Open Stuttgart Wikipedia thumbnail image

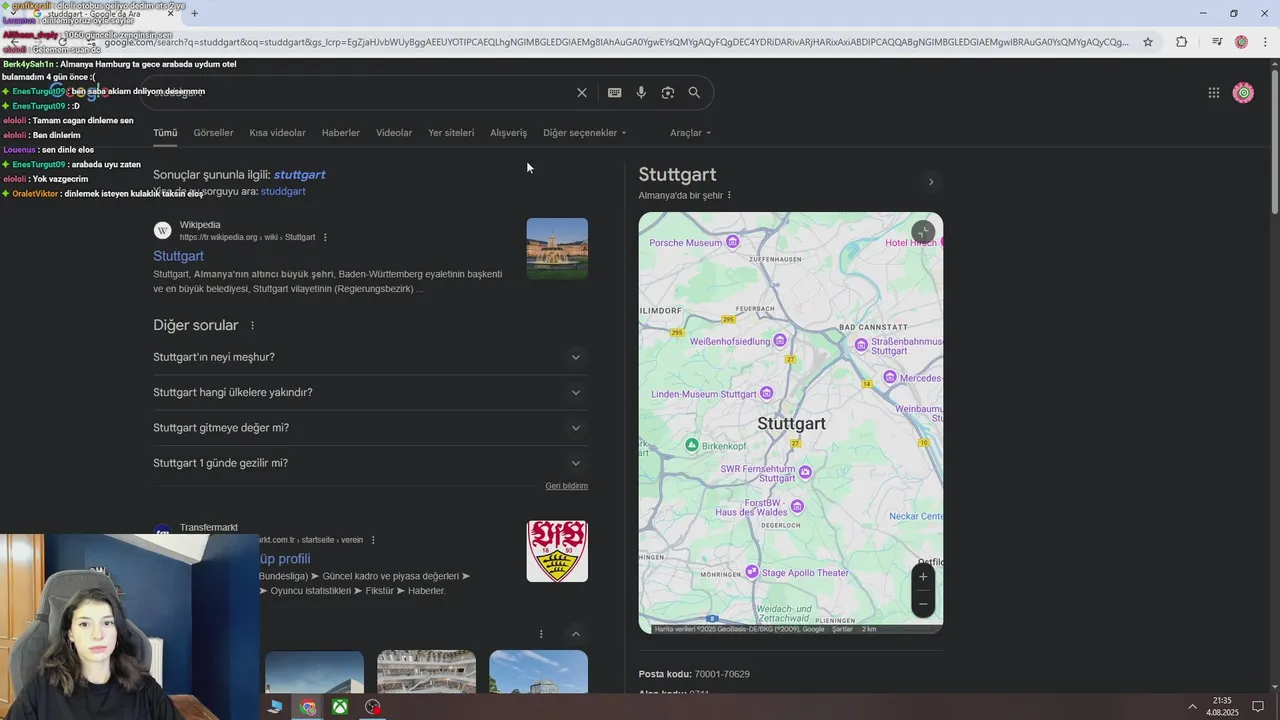[x=557, y=248]
